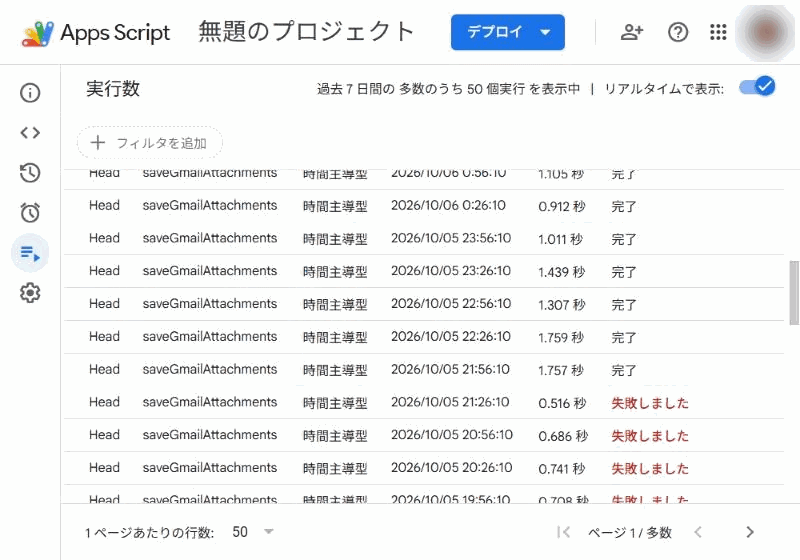Click the 1.011 秒 duration cell
The image size is (800, 560).
click(560, 239)
